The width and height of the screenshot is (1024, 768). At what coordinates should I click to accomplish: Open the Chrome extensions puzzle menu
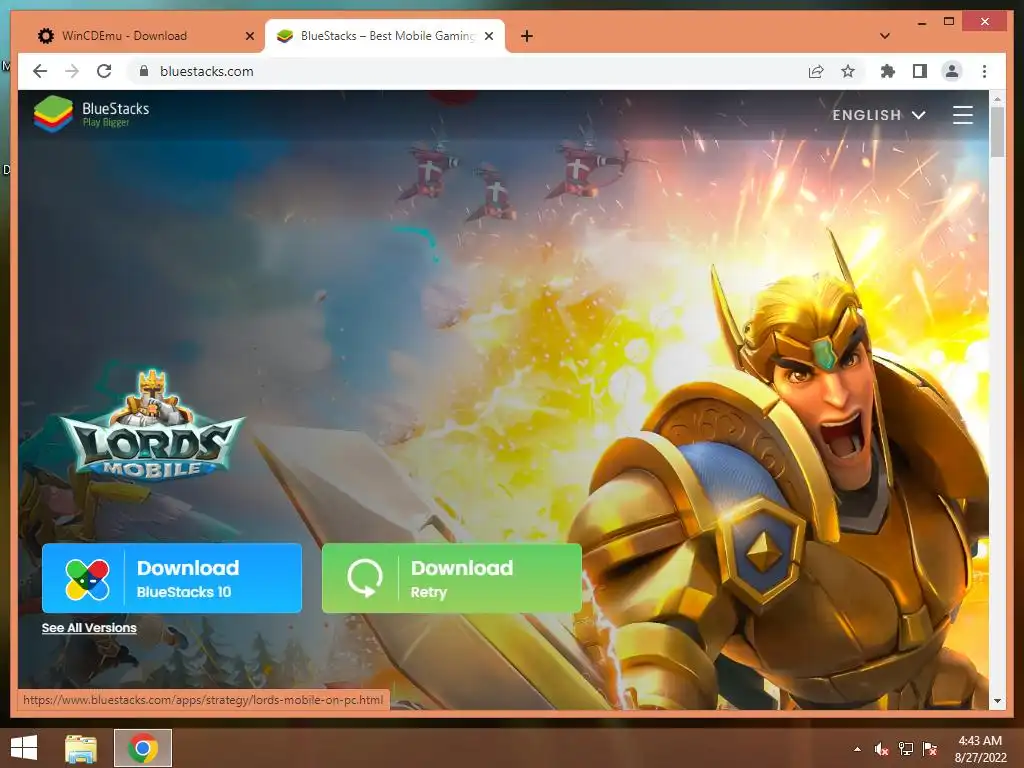[x=888, y=71]
